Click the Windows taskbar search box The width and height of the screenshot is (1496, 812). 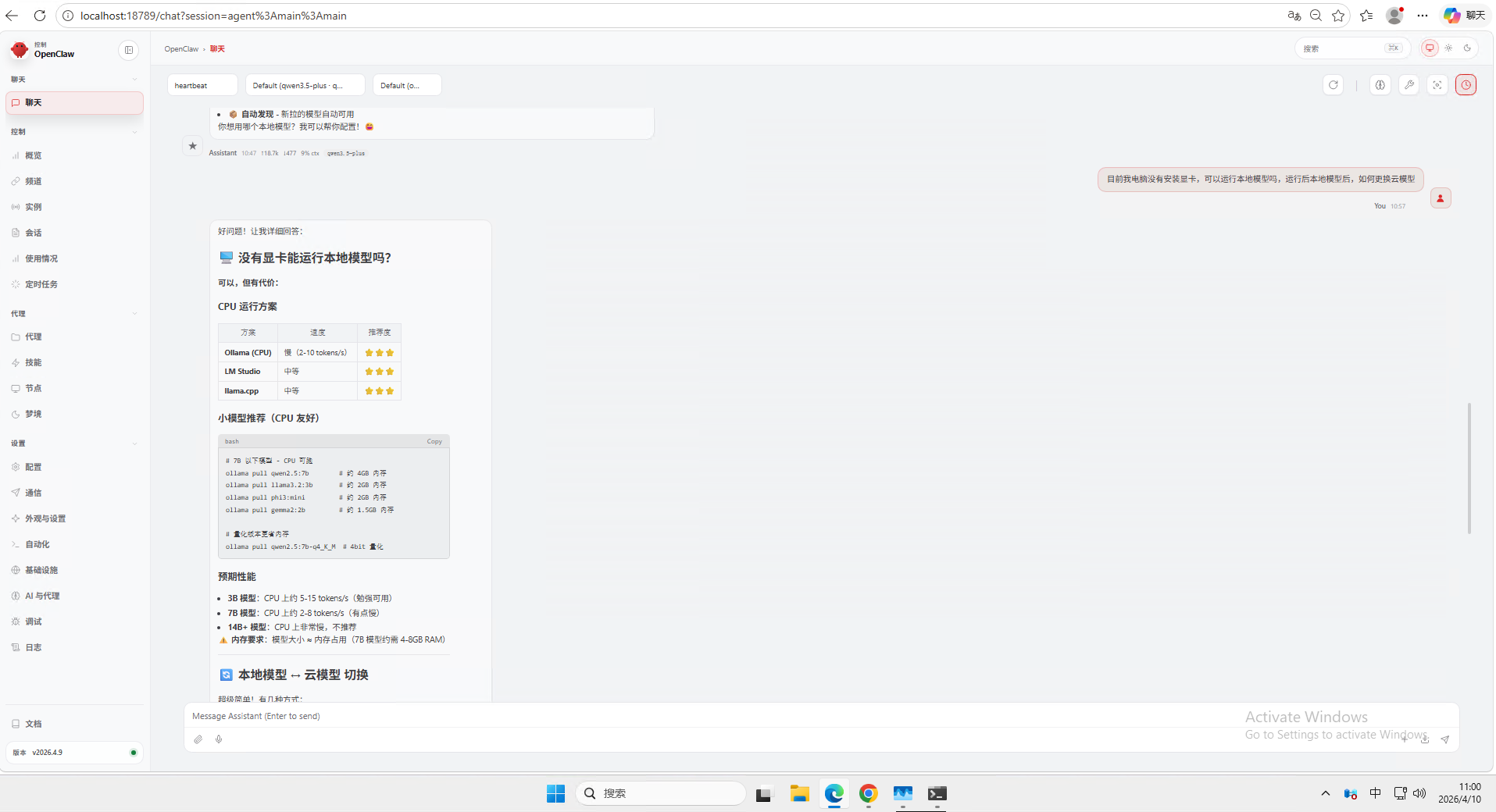[x=661, y=793]
